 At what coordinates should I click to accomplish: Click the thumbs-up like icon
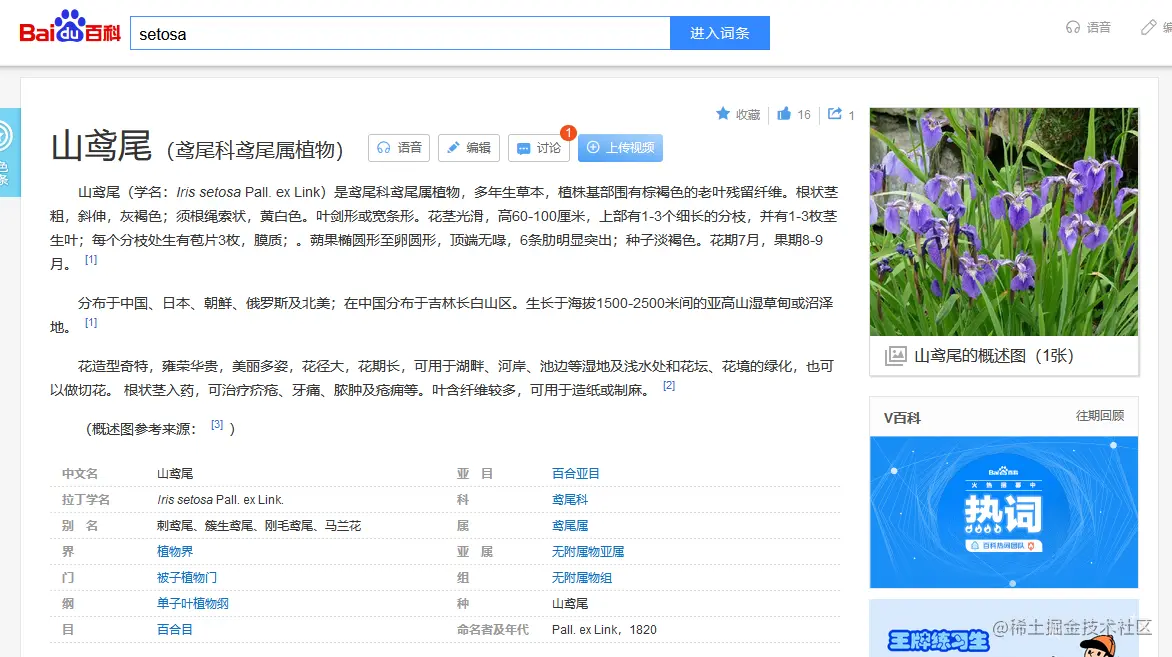(x=786, y=114)
